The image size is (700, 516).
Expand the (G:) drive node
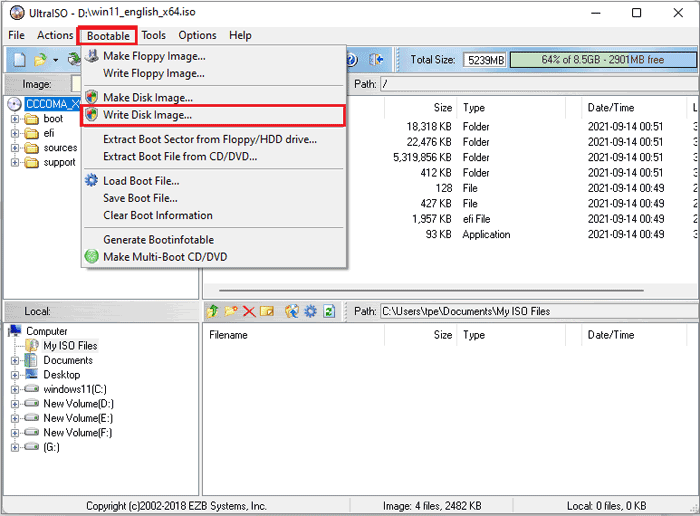coord(15,447)
